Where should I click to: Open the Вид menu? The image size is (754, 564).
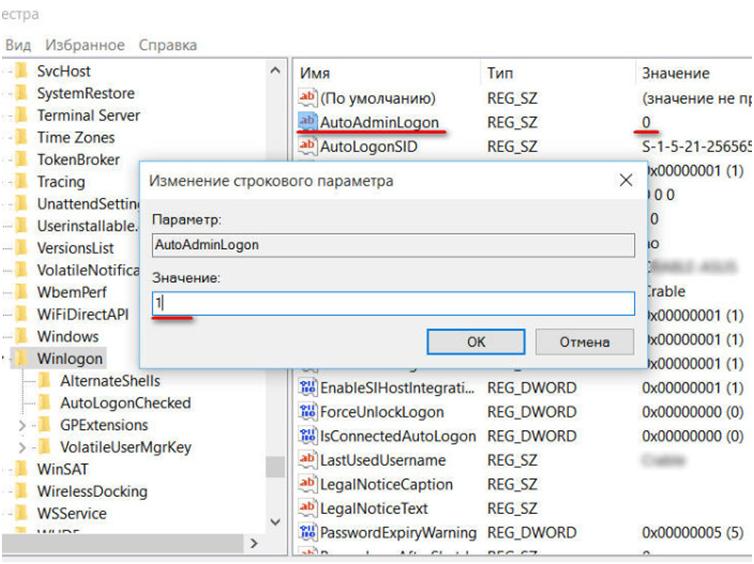tap(18, 45)
